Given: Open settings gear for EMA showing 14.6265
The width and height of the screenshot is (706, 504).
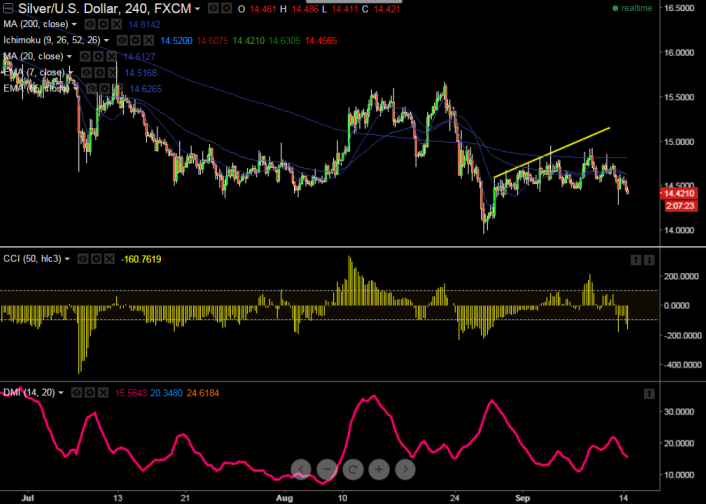Looking at the screenshot, I should click(x=104, y=89).
